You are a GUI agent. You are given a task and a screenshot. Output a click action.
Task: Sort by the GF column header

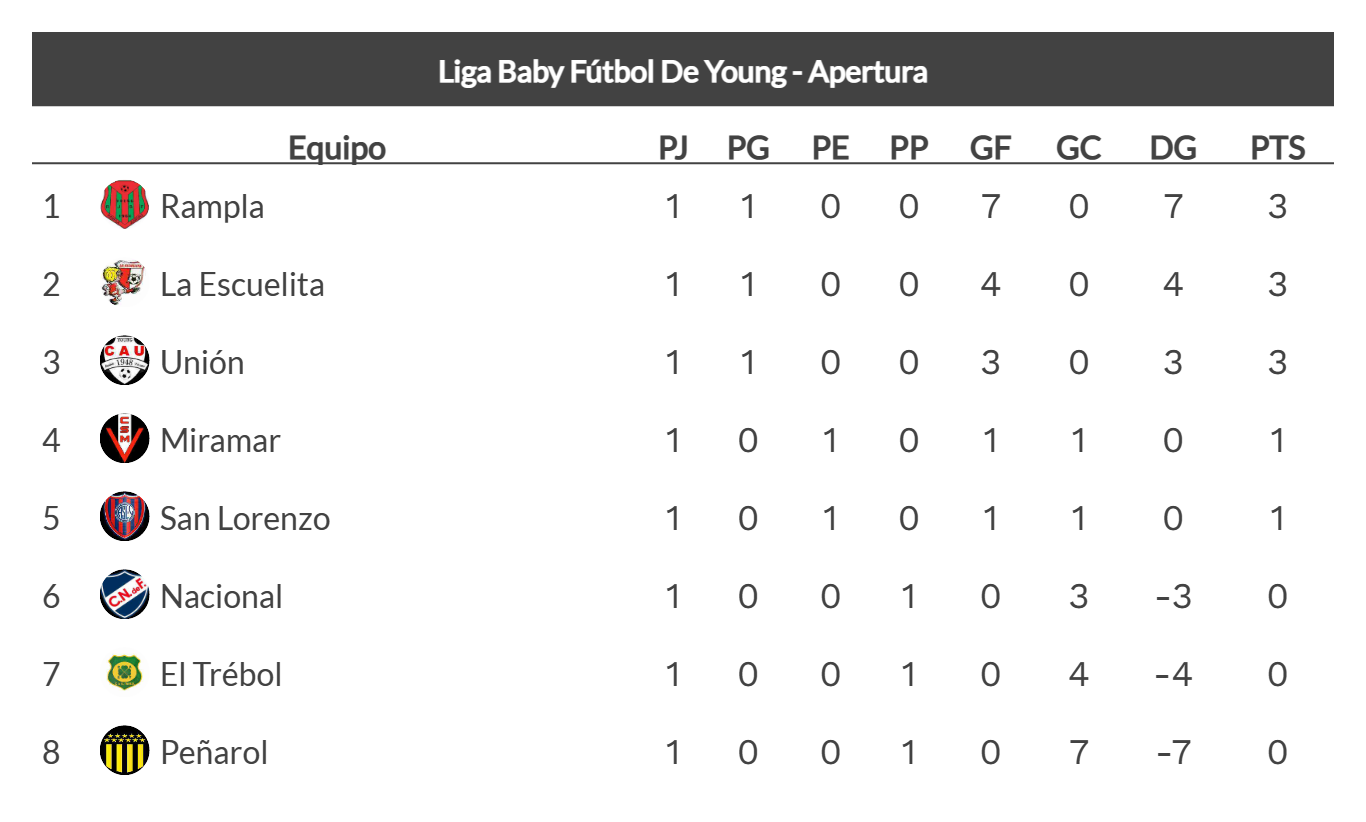pos(990,148)
